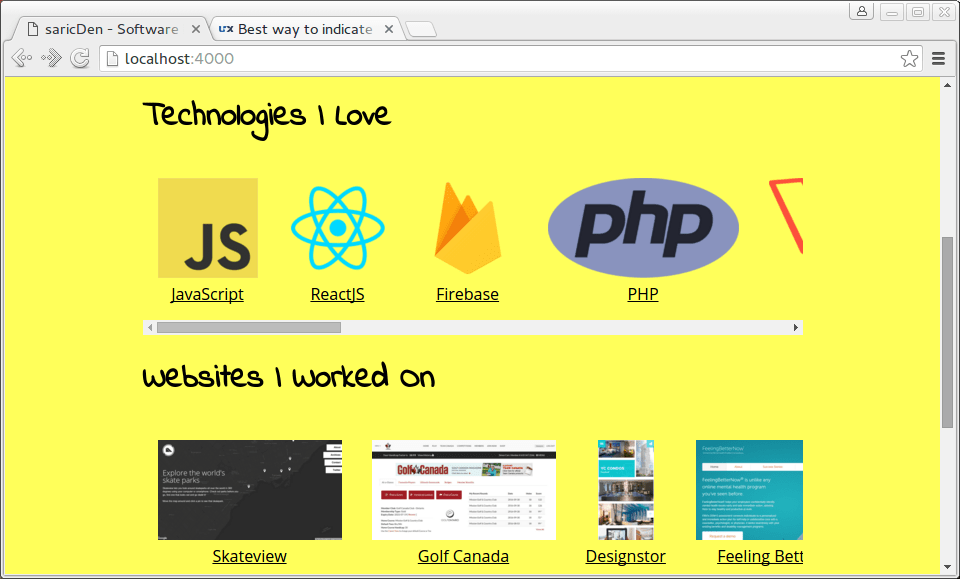
Task: Click the page icon beside the URL
Action: click(112, 58)
